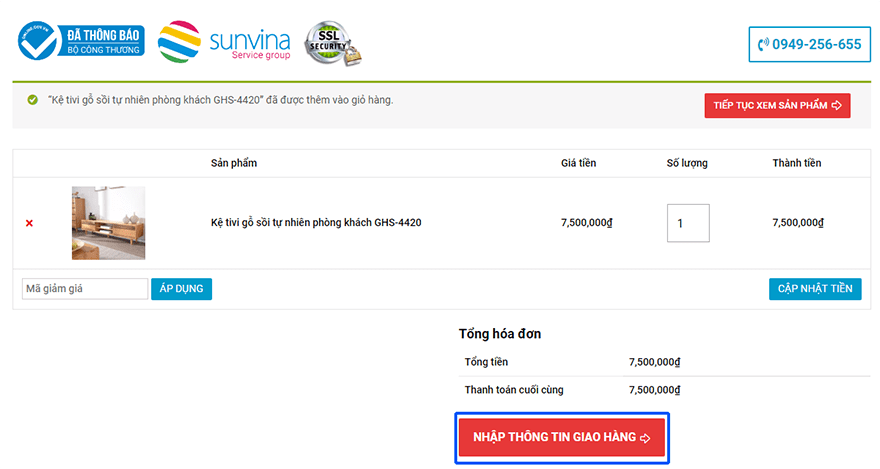Call hotline button 0949-256-655
The height and width of the screenshot is (469, 880).
point(809,44)
